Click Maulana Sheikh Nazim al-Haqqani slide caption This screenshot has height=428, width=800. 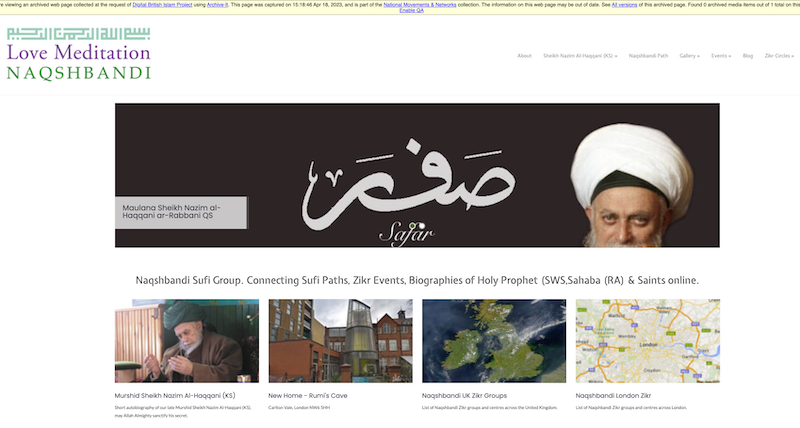coord(181,212)
